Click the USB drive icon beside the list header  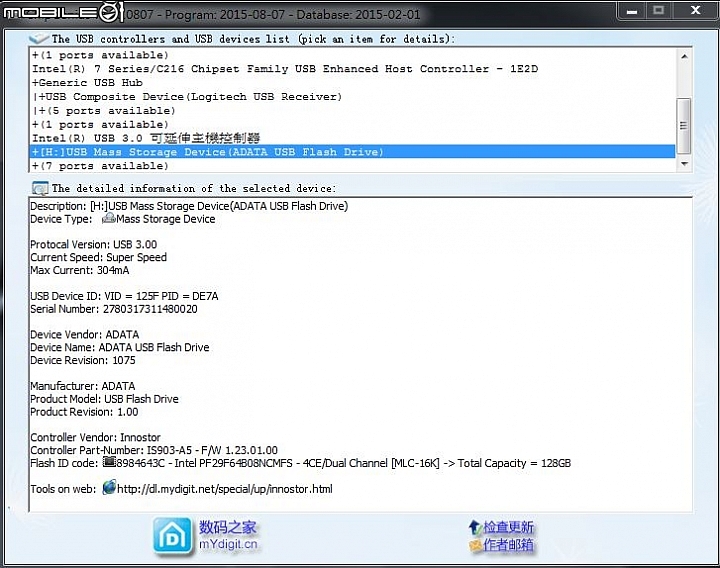39,39
